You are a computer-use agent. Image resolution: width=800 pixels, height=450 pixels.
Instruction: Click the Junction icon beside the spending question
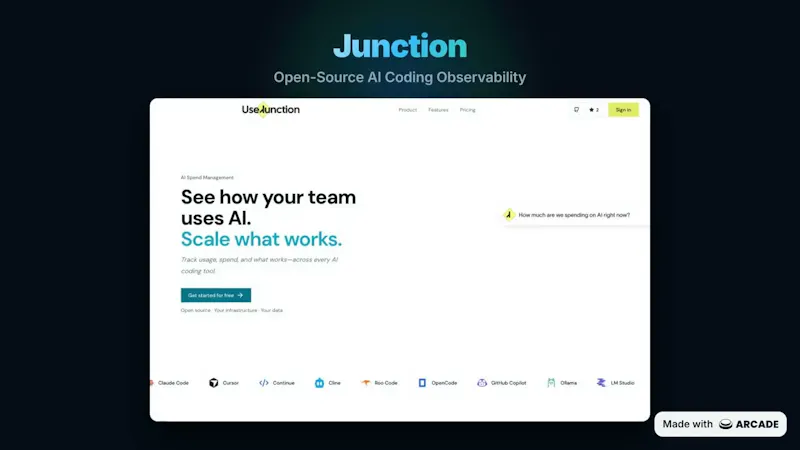click(509, 215)
